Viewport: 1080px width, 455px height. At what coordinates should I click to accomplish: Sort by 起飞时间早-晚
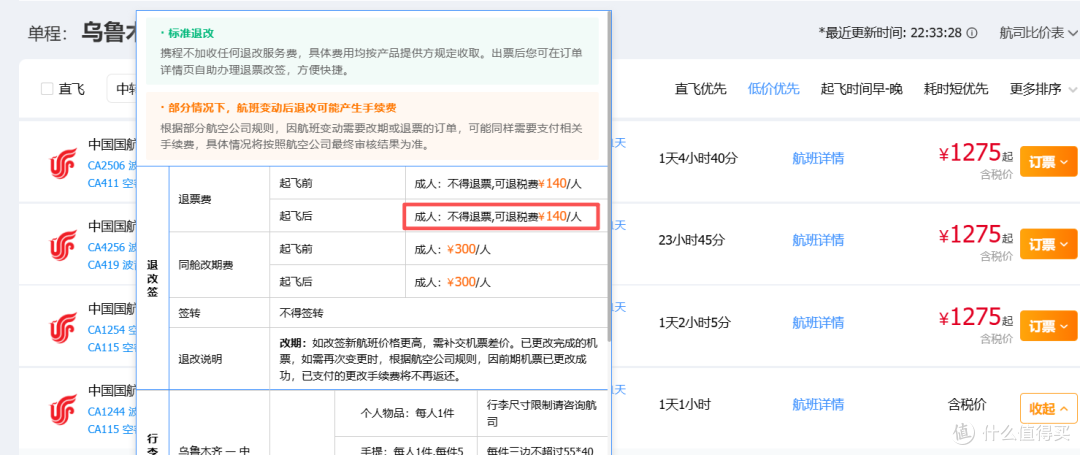(x=862, y=89)
